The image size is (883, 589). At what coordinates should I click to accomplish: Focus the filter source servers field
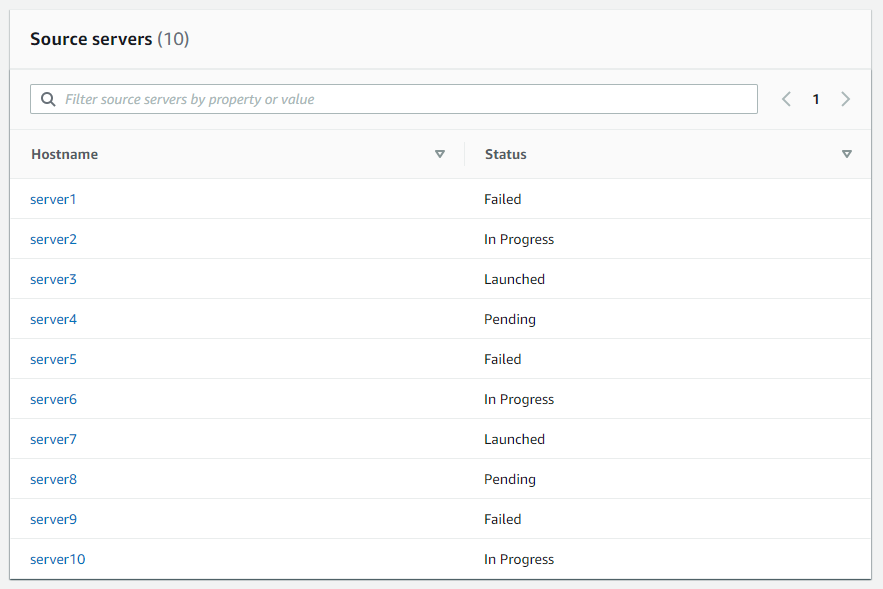point(394,99)
